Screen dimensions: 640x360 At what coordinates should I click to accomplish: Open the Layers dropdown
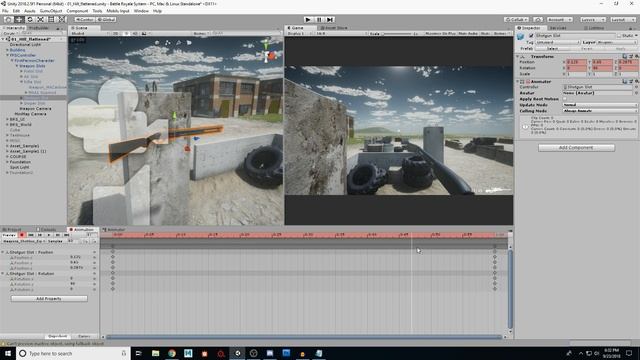tap(592, 20)
